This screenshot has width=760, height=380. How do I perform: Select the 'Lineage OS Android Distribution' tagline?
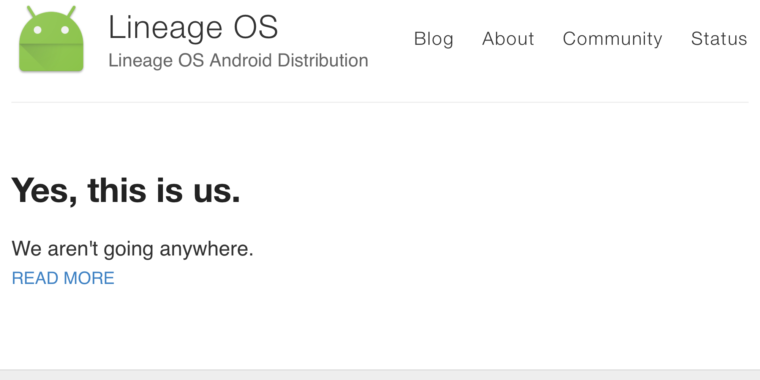point(238,61)
